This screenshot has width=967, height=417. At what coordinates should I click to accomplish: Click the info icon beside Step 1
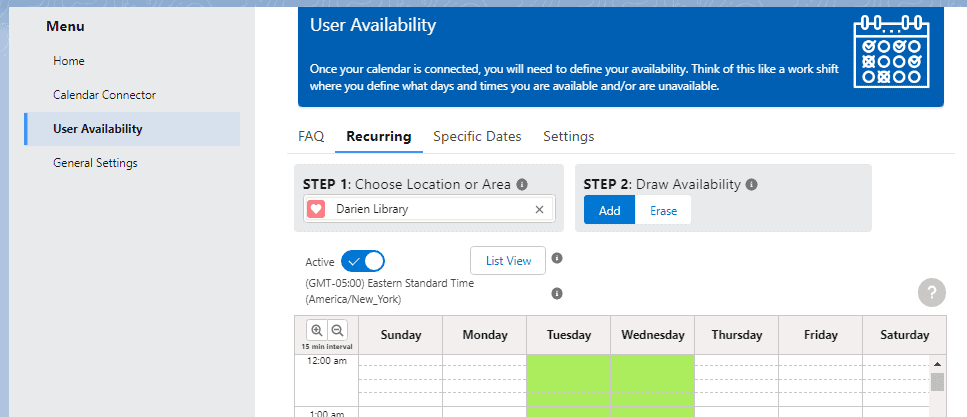pyautogui.click(x=522, y=185)
